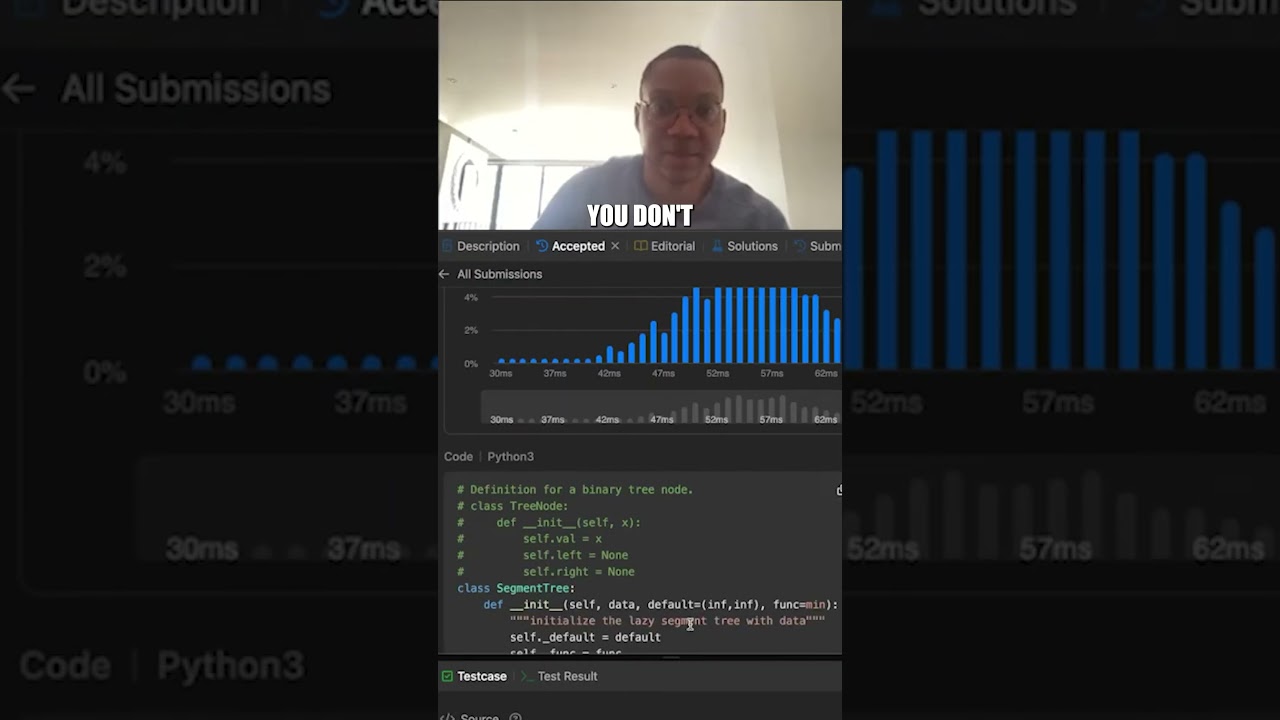Switch to the Testcase tab

pos(475,676)
